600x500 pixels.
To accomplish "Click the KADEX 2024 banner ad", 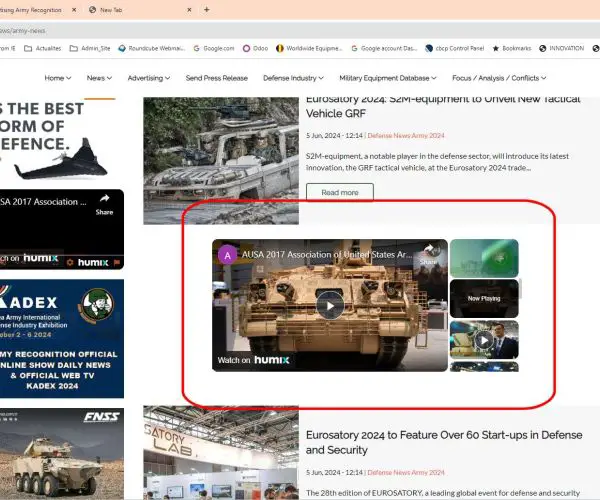I will [x=62, y=338].
